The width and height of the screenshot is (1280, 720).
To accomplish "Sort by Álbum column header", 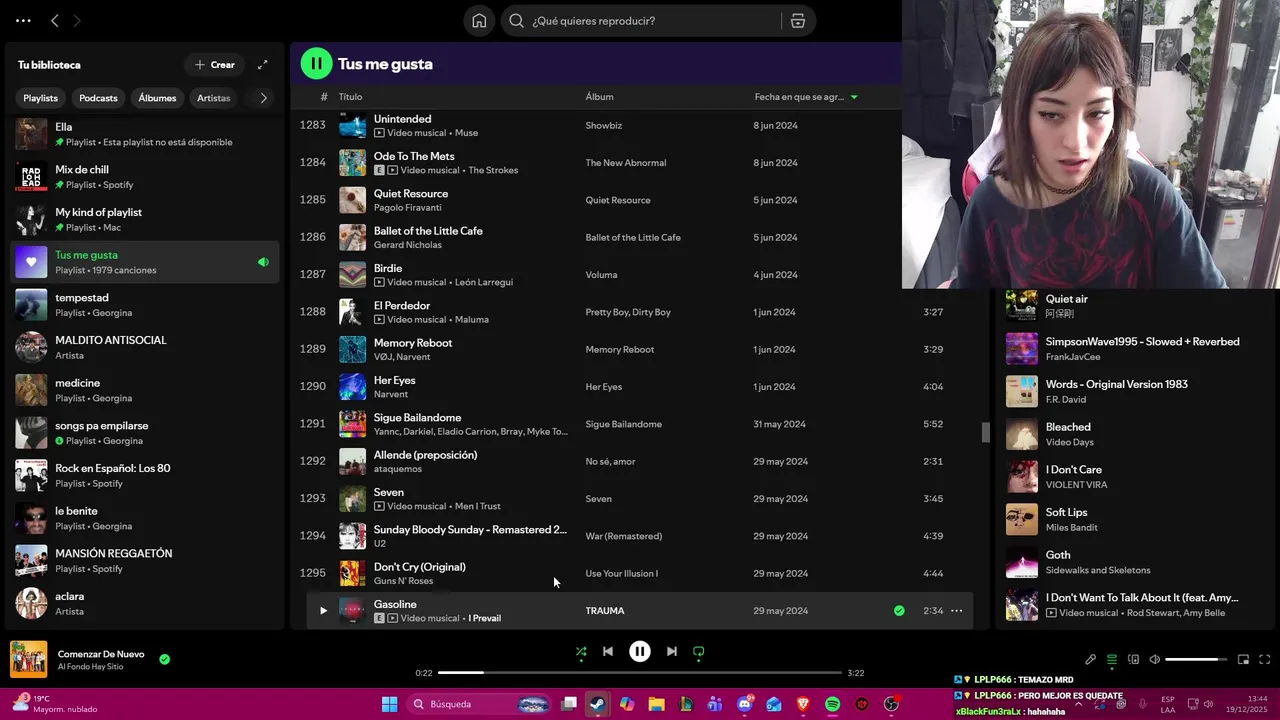I will [x=599, y=97].
